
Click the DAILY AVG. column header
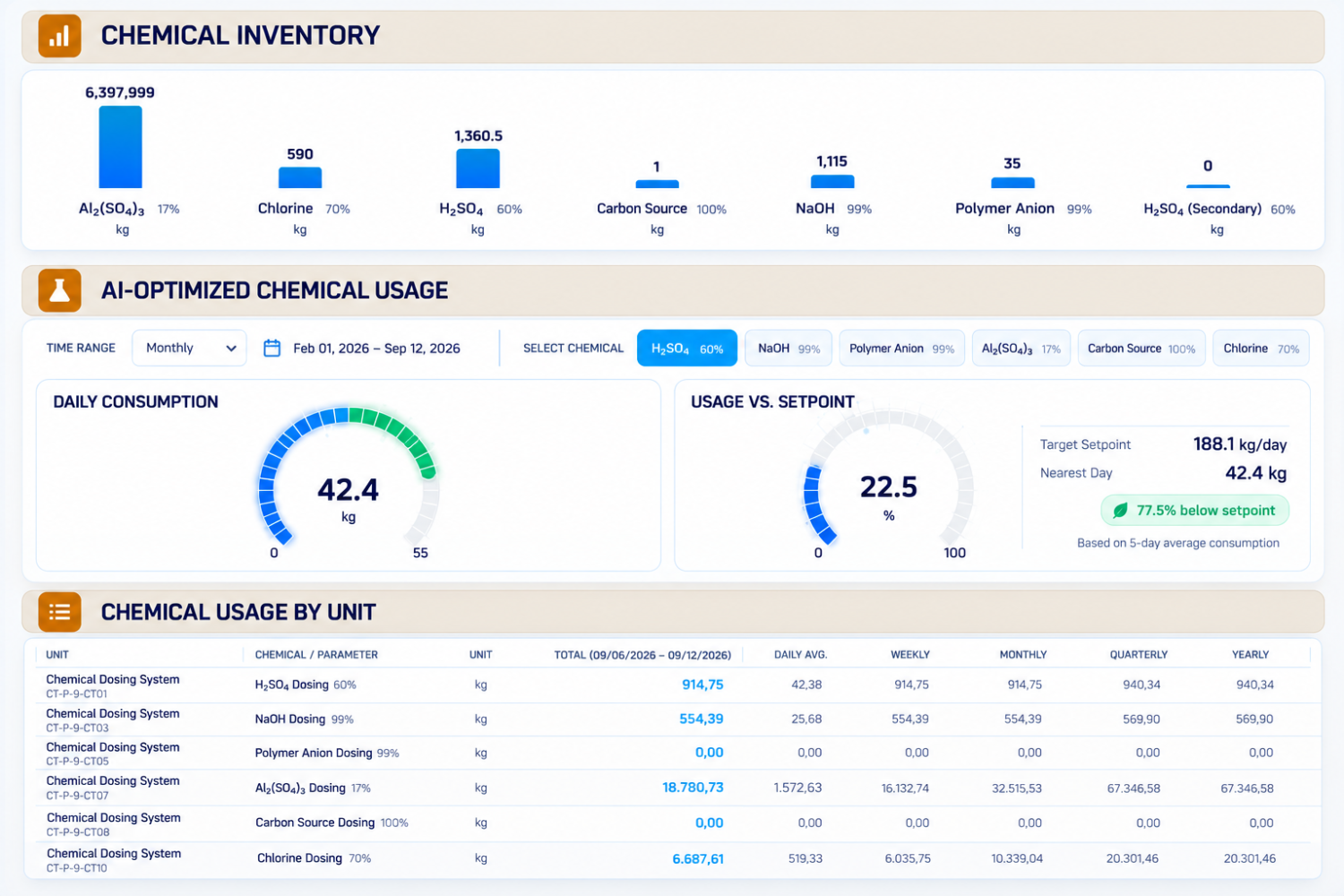click(x=801, y=655)
